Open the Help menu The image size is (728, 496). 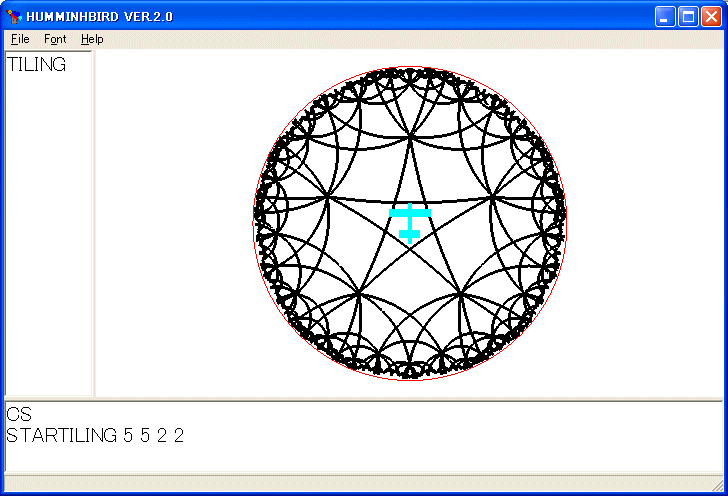pyautogui.click(x=91, y=39)
